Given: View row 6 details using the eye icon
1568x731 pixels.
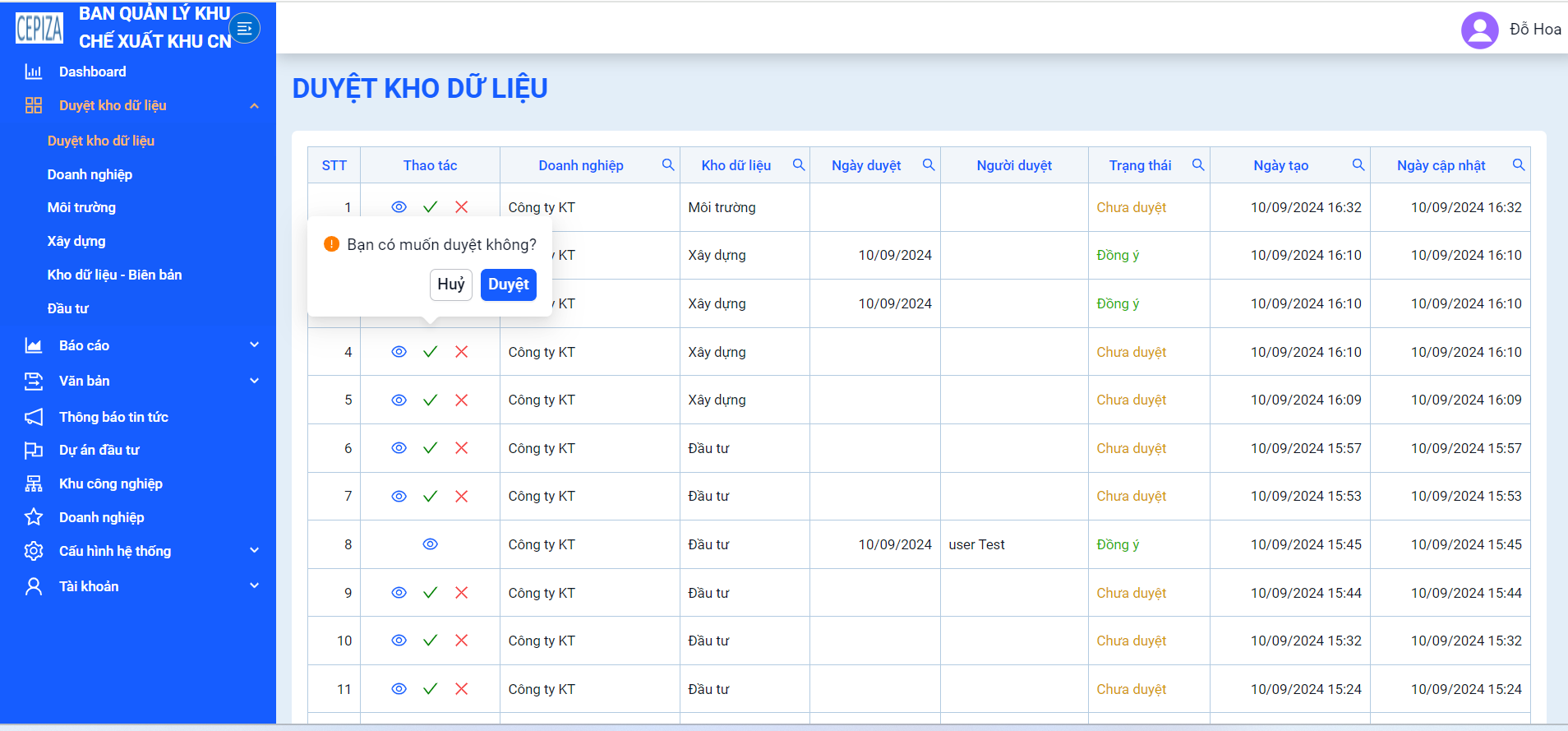Looking at the screenshot, I should [399, 448].
